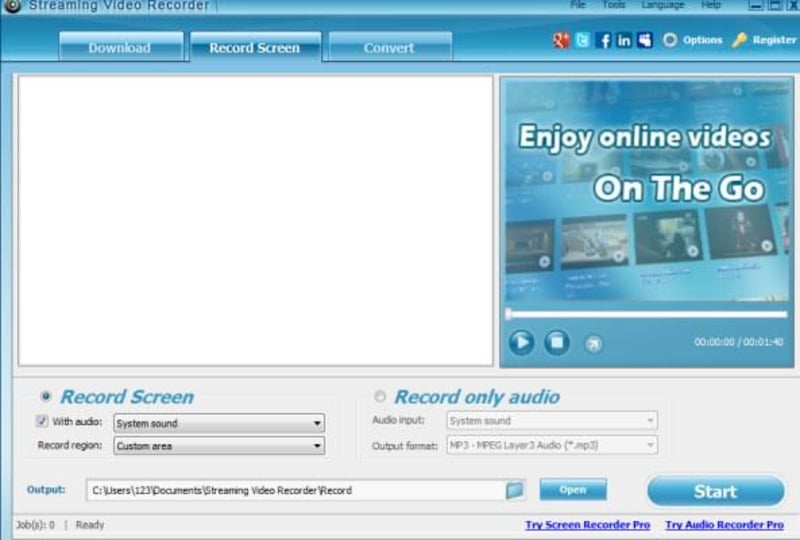Click the LinkedIn share icon
Viewport: 800px width, 540px height.
(x=624, y=40)
